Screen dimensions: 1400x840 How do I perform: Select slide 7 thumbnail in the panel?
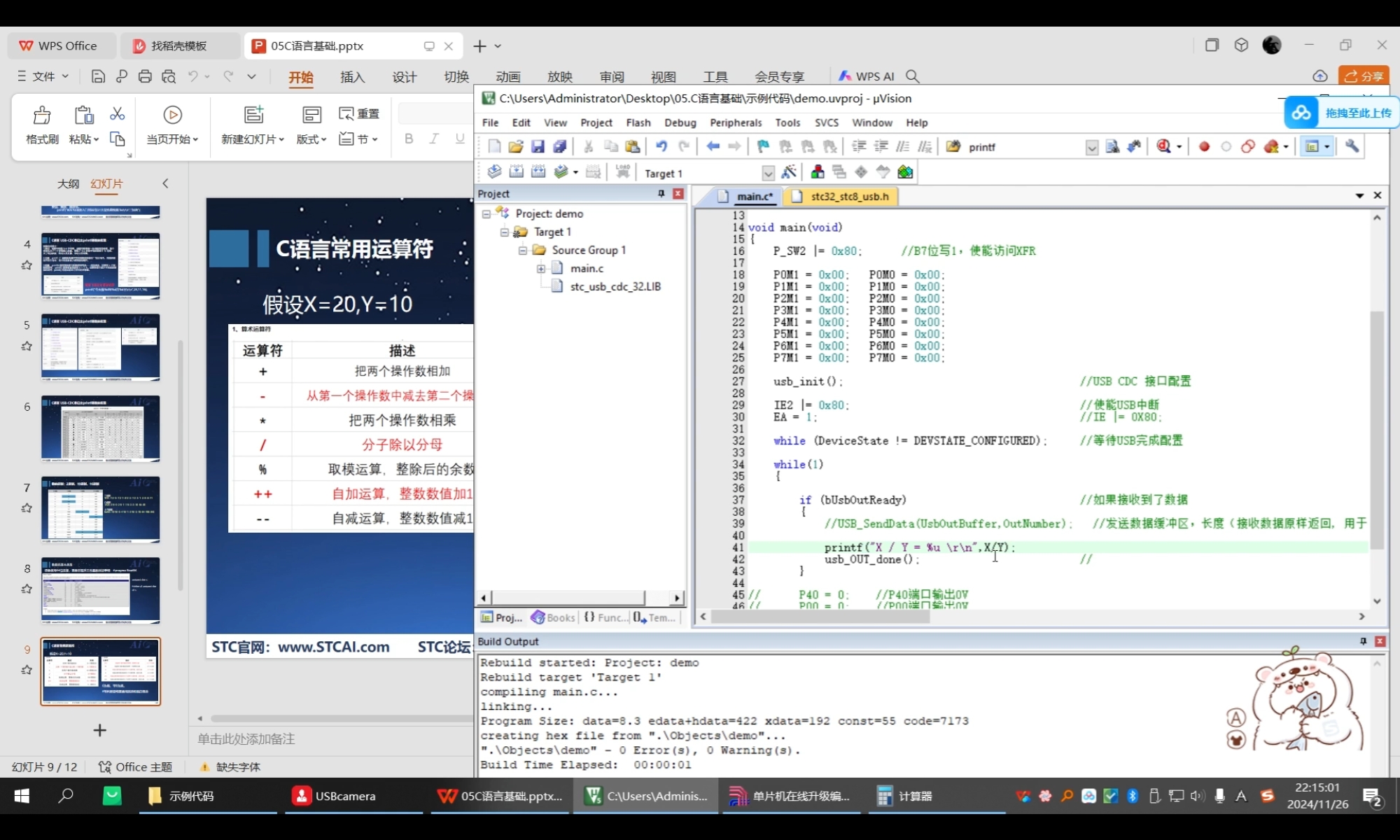100,509
